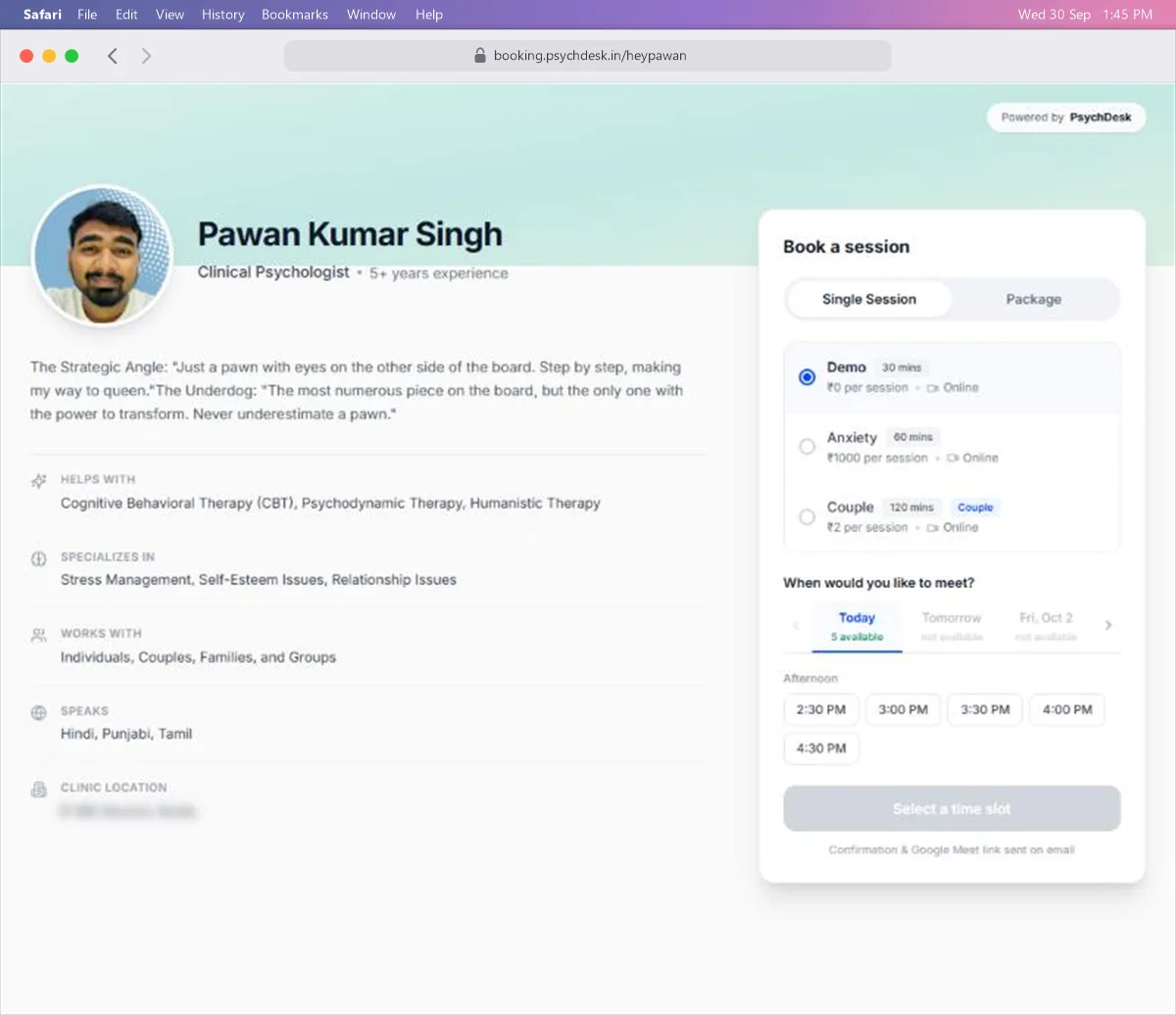Click the 60 mins duration badge
Image resolution: width=1176 pixels, height=1015 pixels.
pyautogui.click(x=912, y=437)
